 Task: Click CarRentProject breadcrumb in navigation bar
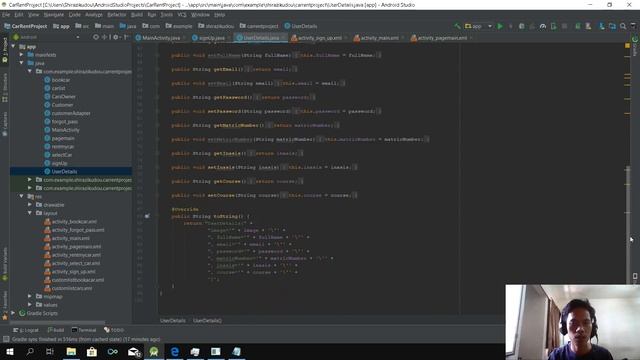(26, 26)
